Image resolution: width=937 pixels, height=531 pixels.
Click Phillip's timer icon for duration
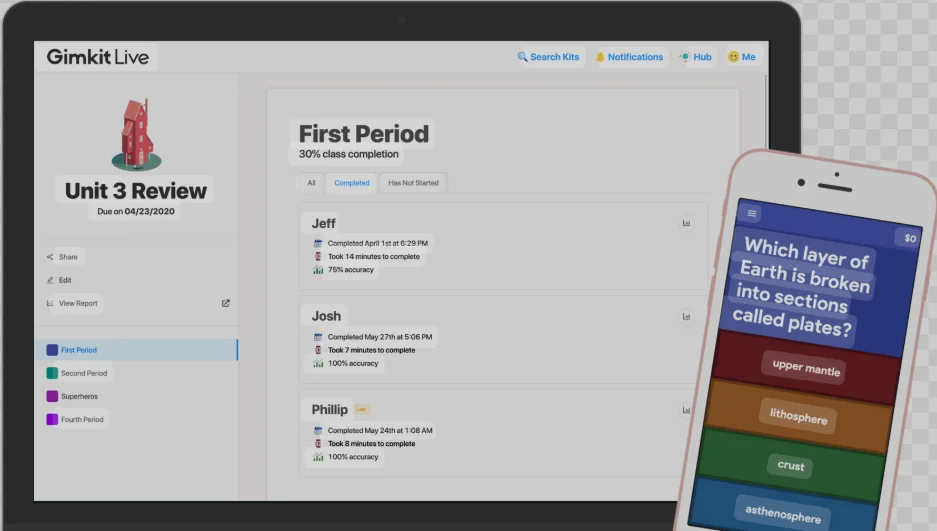point(318,444)
